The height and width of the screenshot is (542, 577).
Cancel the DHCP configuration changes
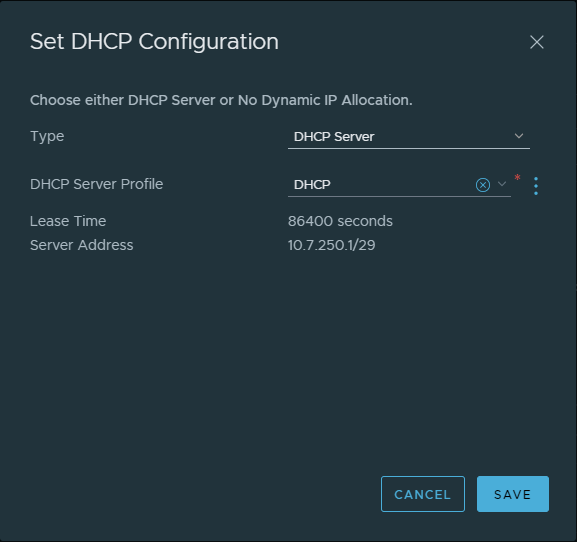pos(423,494)
